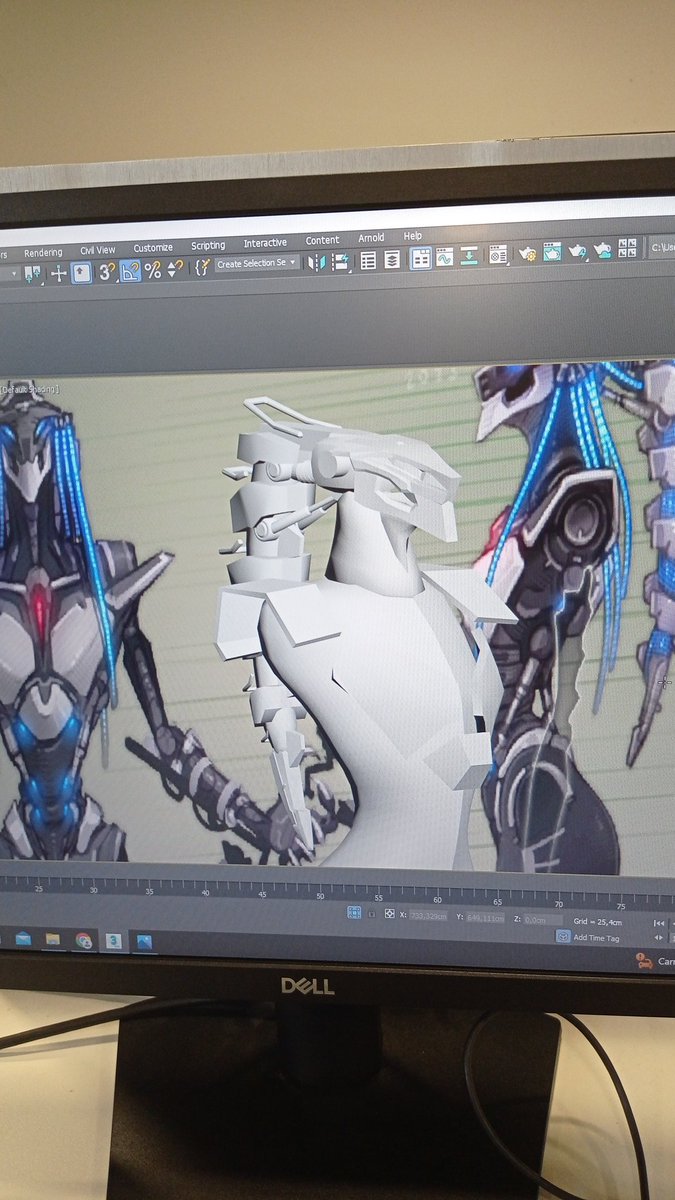Toggle the Keyboard Shortcut Override button
675x1200 pixels.
point(81,272)
